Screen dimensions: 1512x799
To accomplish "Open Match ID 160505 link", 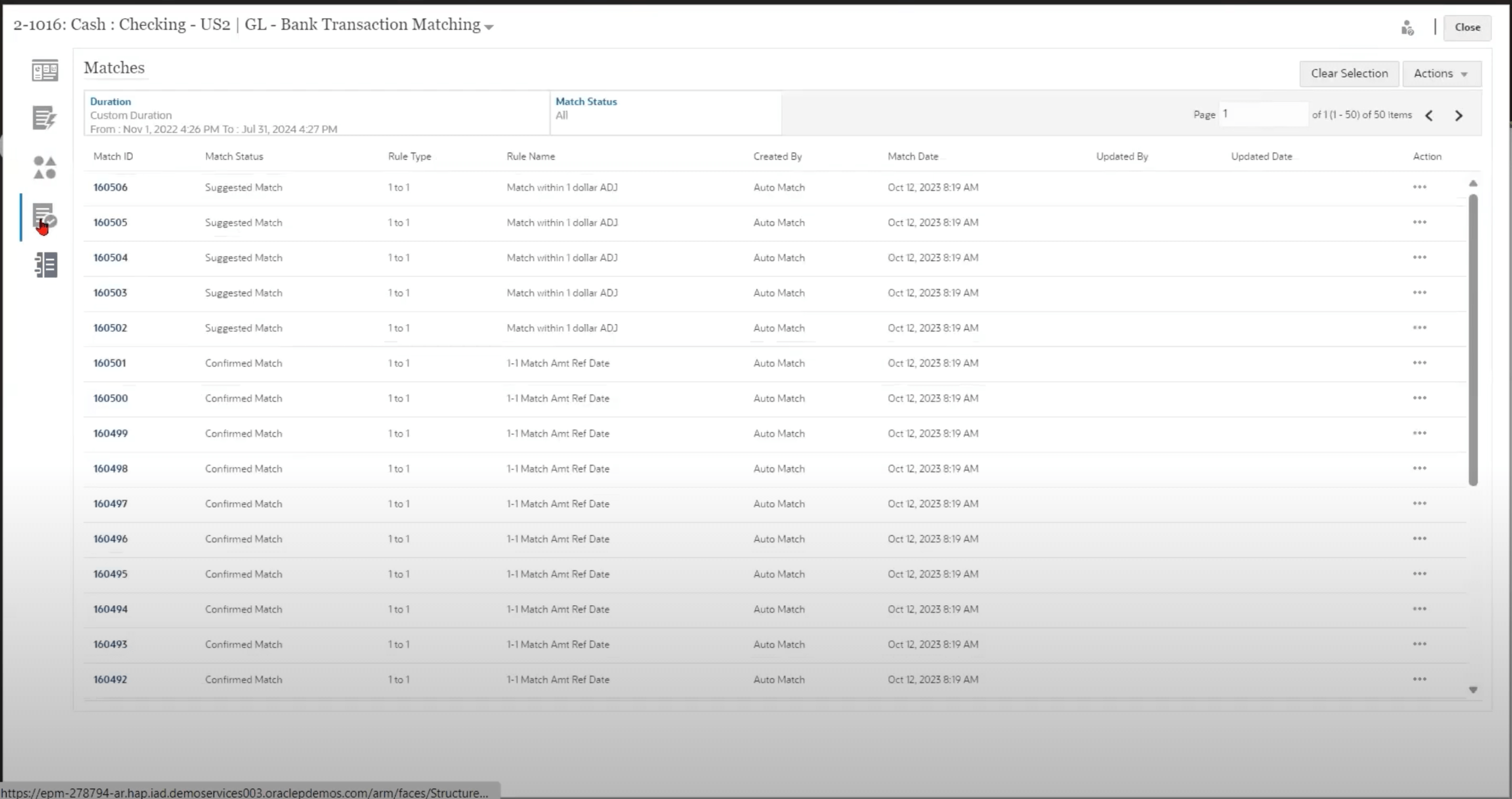I will point(110,222).
